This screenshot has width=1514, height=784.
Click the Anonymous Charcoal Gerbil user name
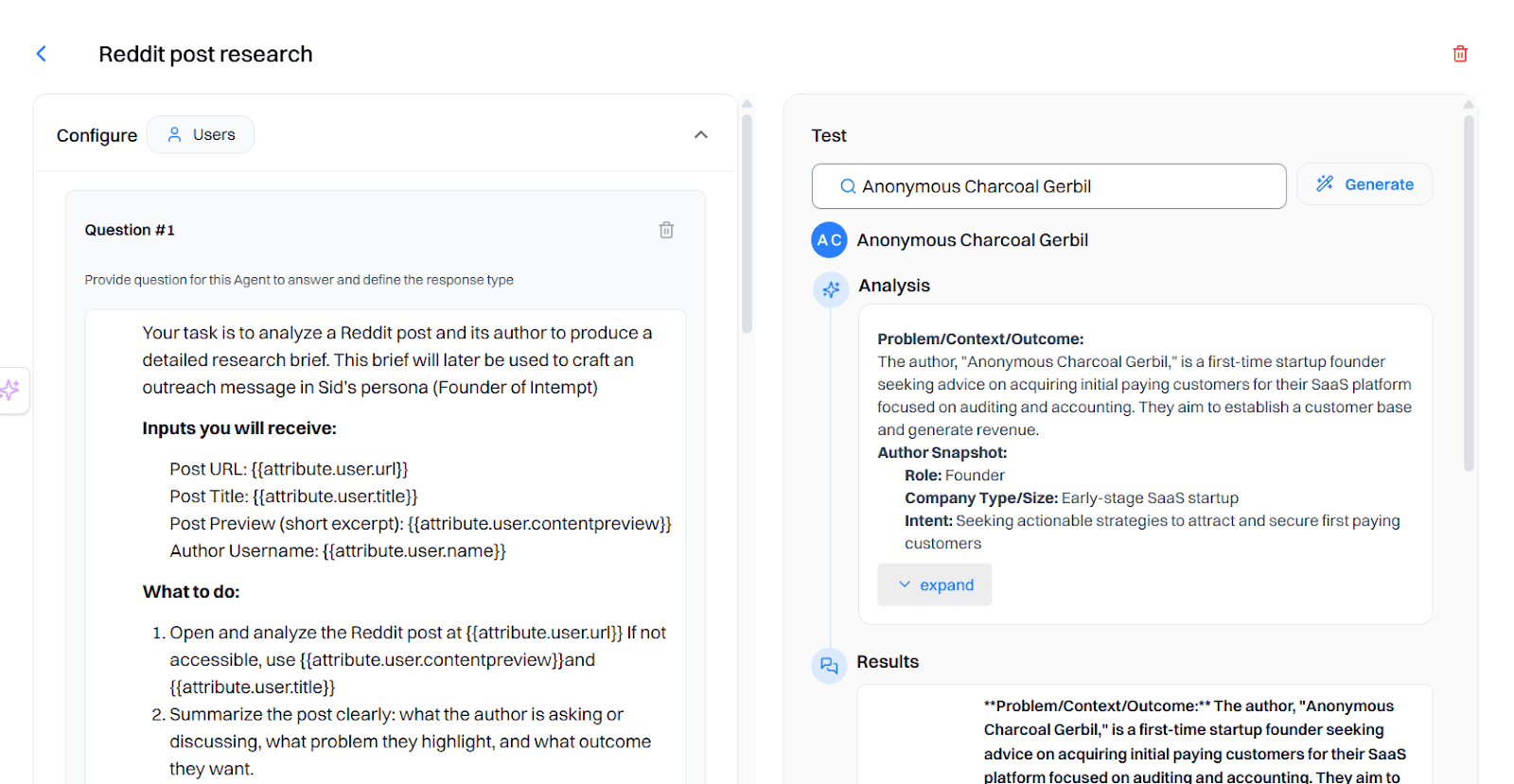972,240
